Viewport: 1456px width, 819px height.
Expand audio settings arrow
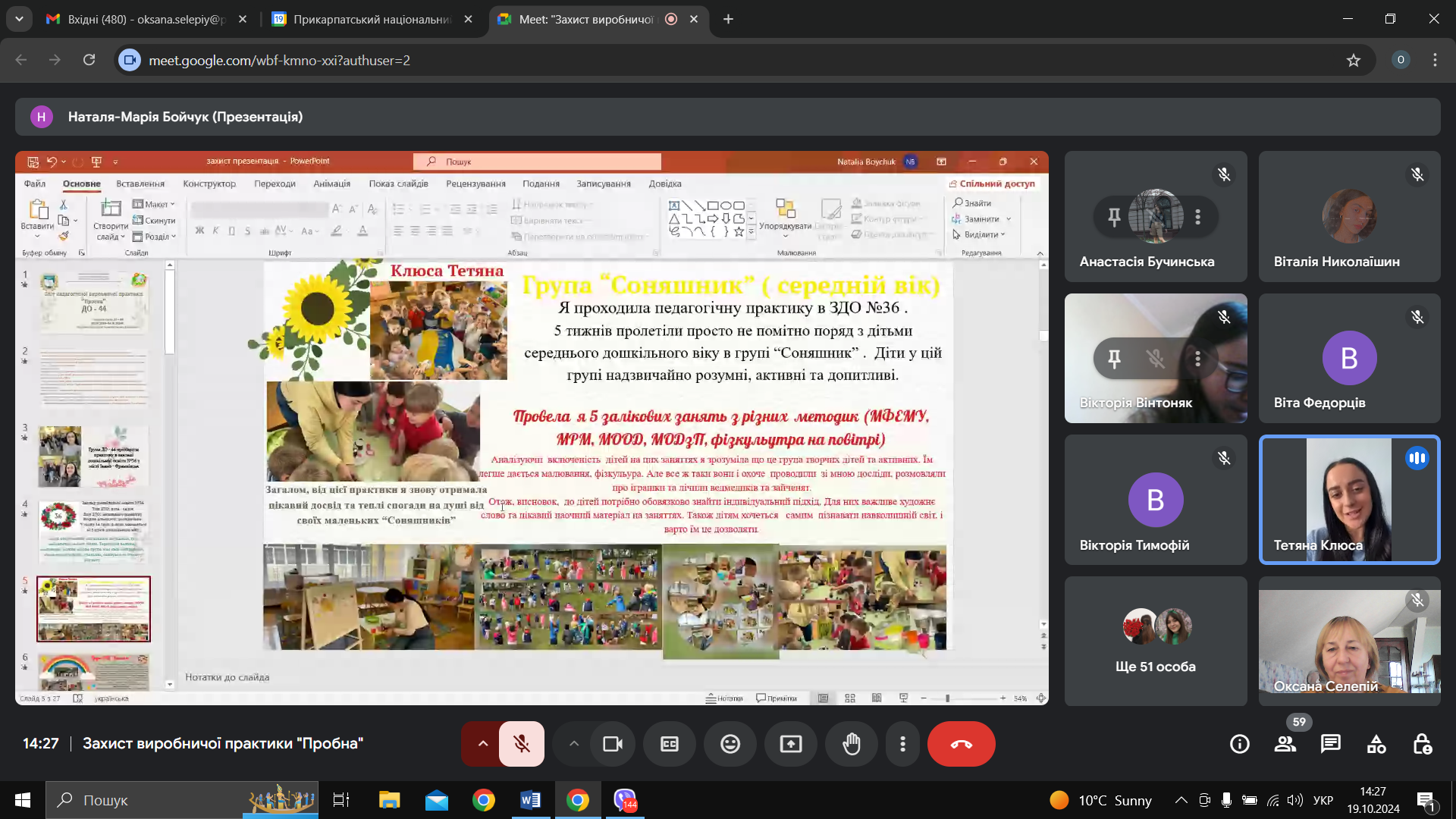tap(482, 744)
